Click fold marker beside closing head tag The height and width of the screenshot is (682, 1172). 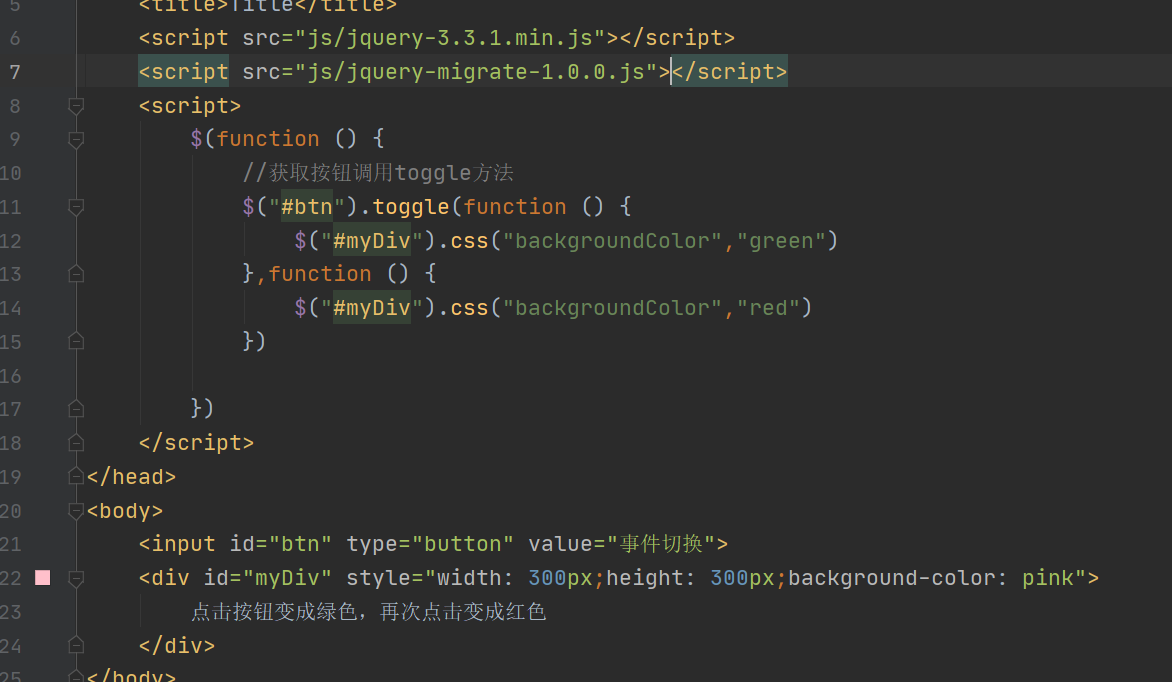(75, 476)
